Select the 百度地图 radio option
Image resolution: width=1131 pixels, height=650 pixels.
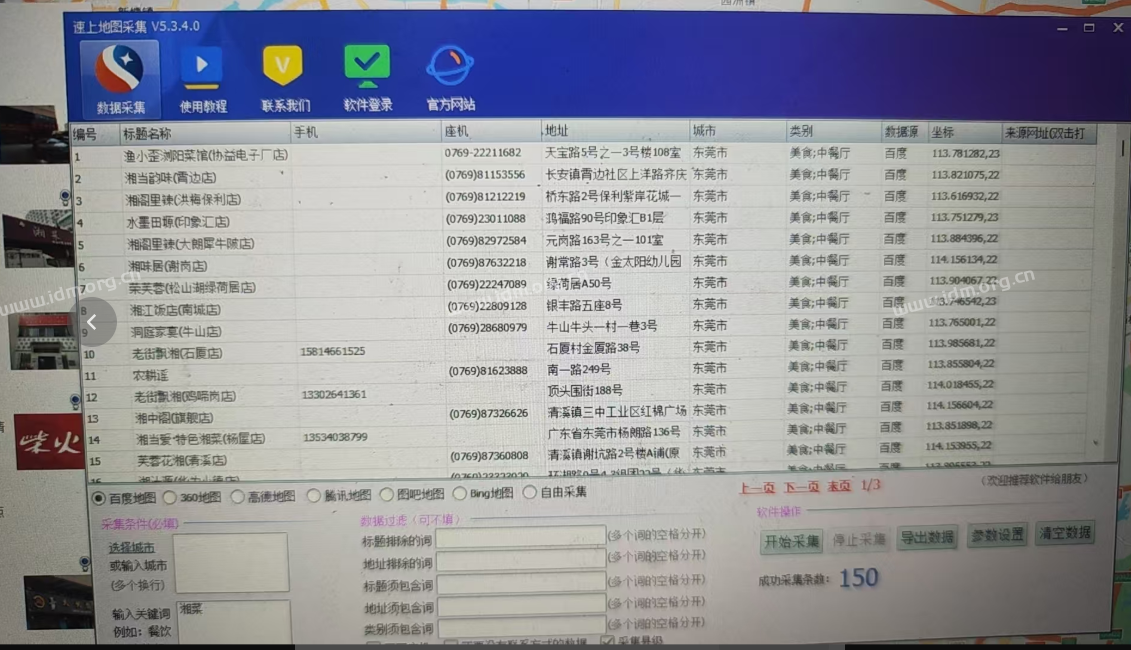(x=99, y=498)
